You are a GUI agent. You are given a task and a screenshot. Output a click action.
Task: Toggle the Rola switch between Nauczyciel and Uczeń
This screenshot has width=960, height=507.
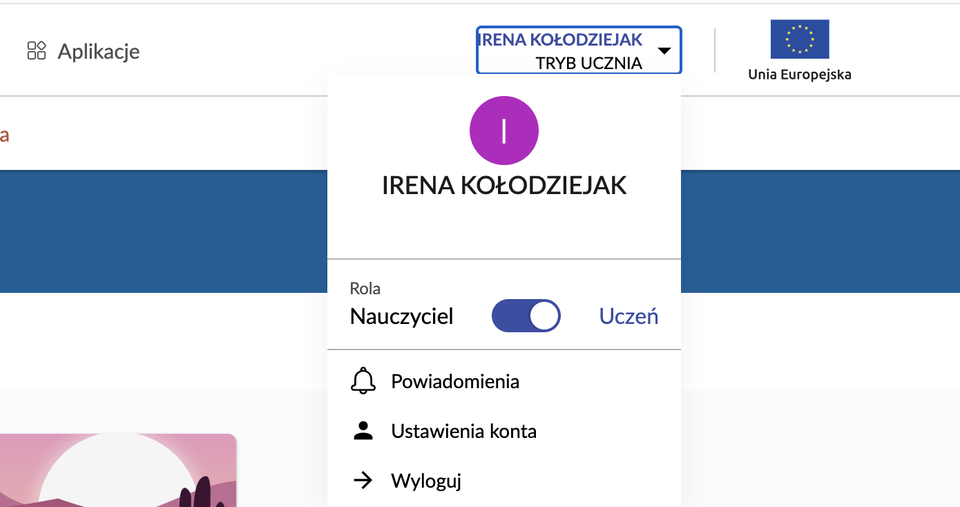click(526, 316)
